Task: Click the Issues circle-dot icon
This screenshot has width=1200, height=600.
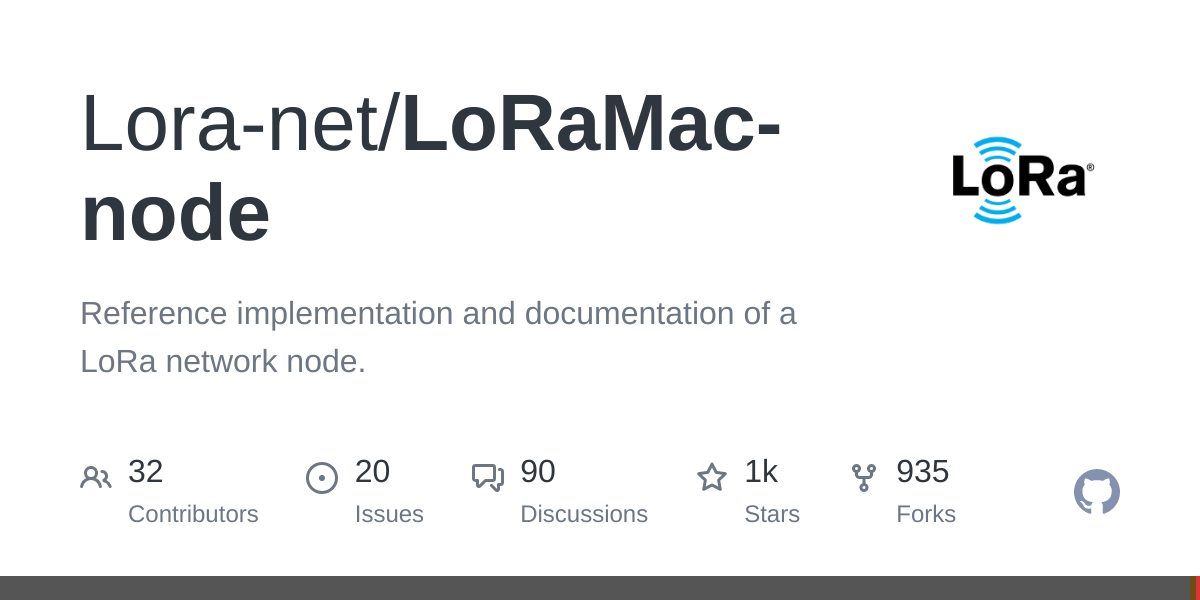Action: (322, 478)
